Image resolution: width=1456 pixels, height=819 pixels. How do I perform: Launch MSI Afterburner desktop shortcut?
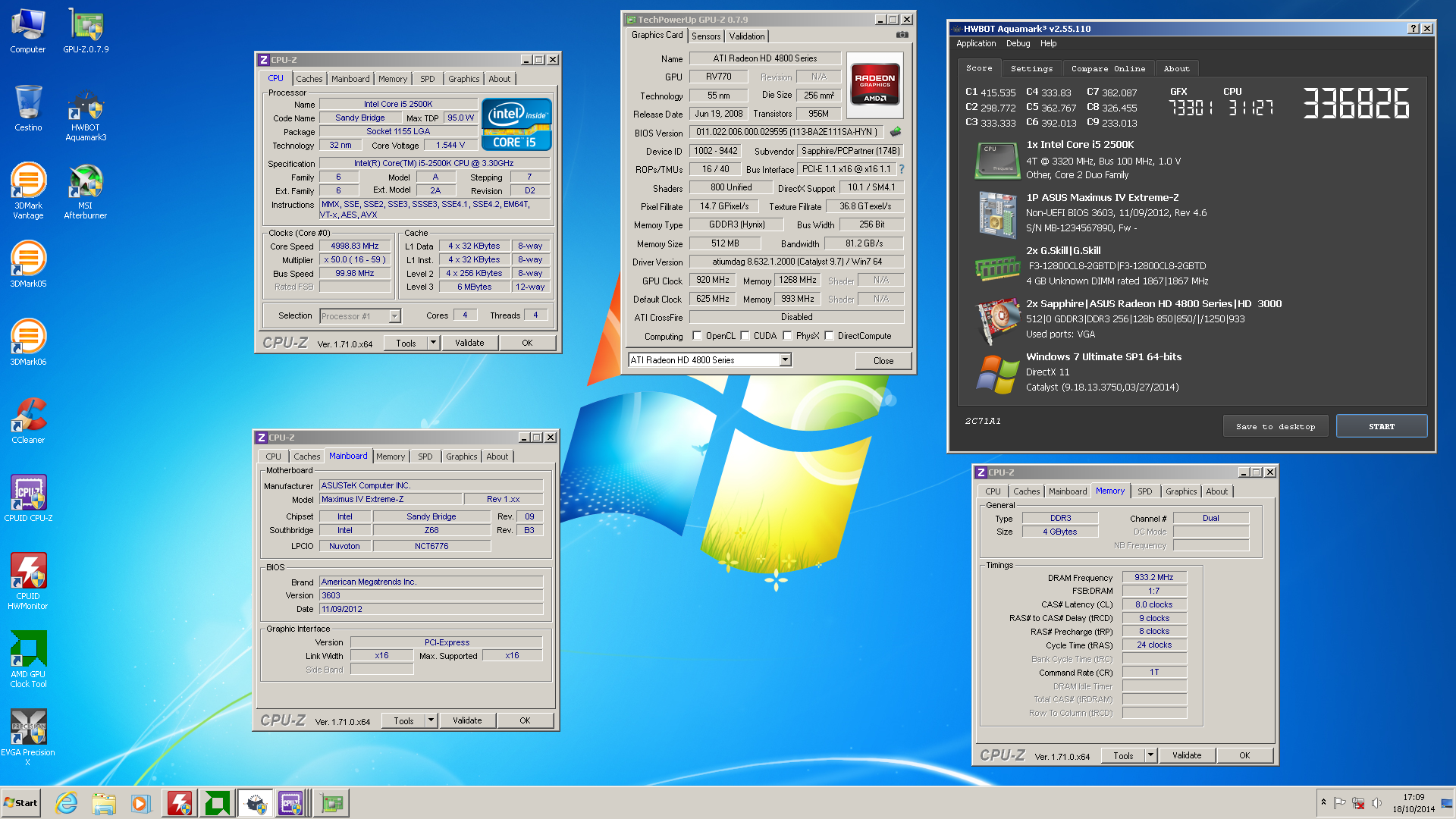pos(86,191)
